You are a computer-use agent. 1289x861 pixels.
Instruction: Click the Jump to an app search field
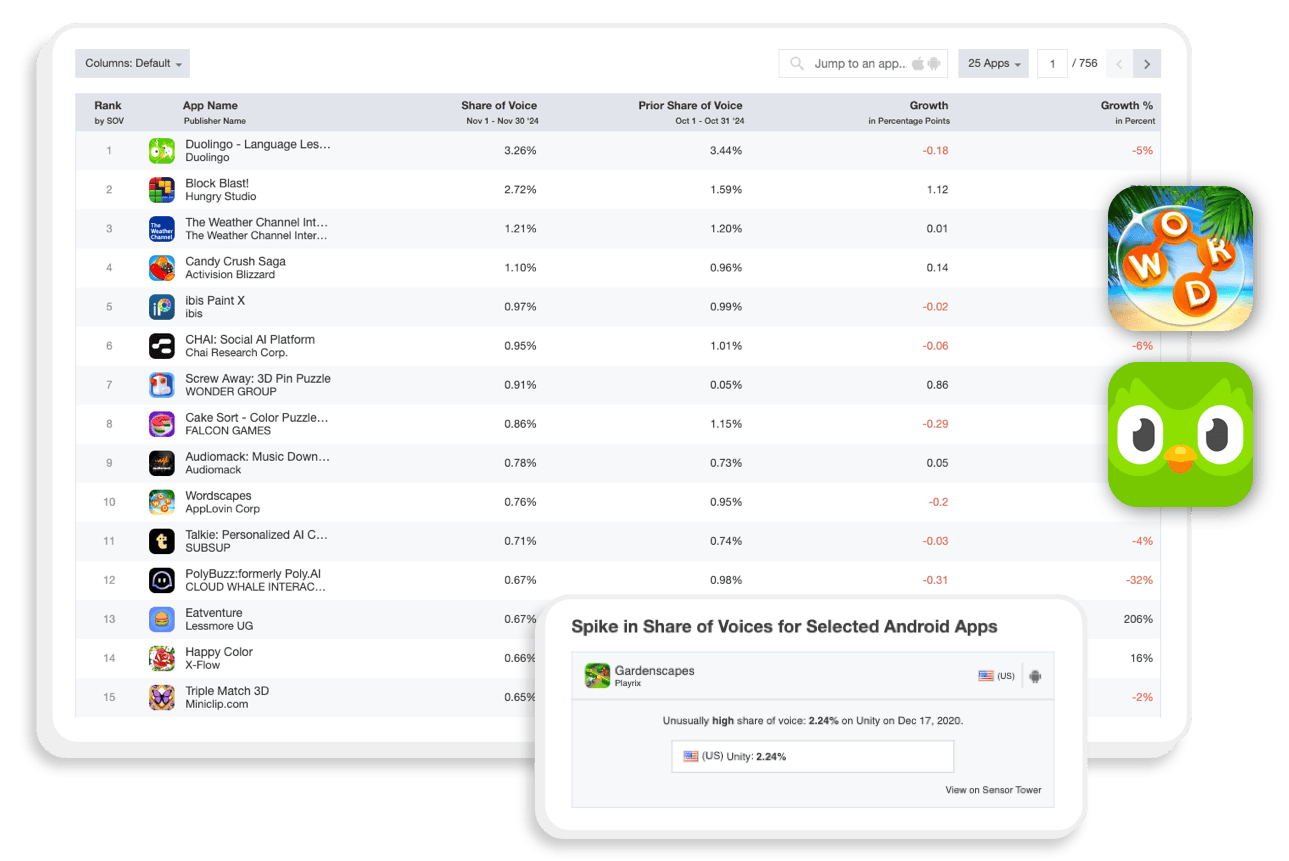click(x=863, y=63)
